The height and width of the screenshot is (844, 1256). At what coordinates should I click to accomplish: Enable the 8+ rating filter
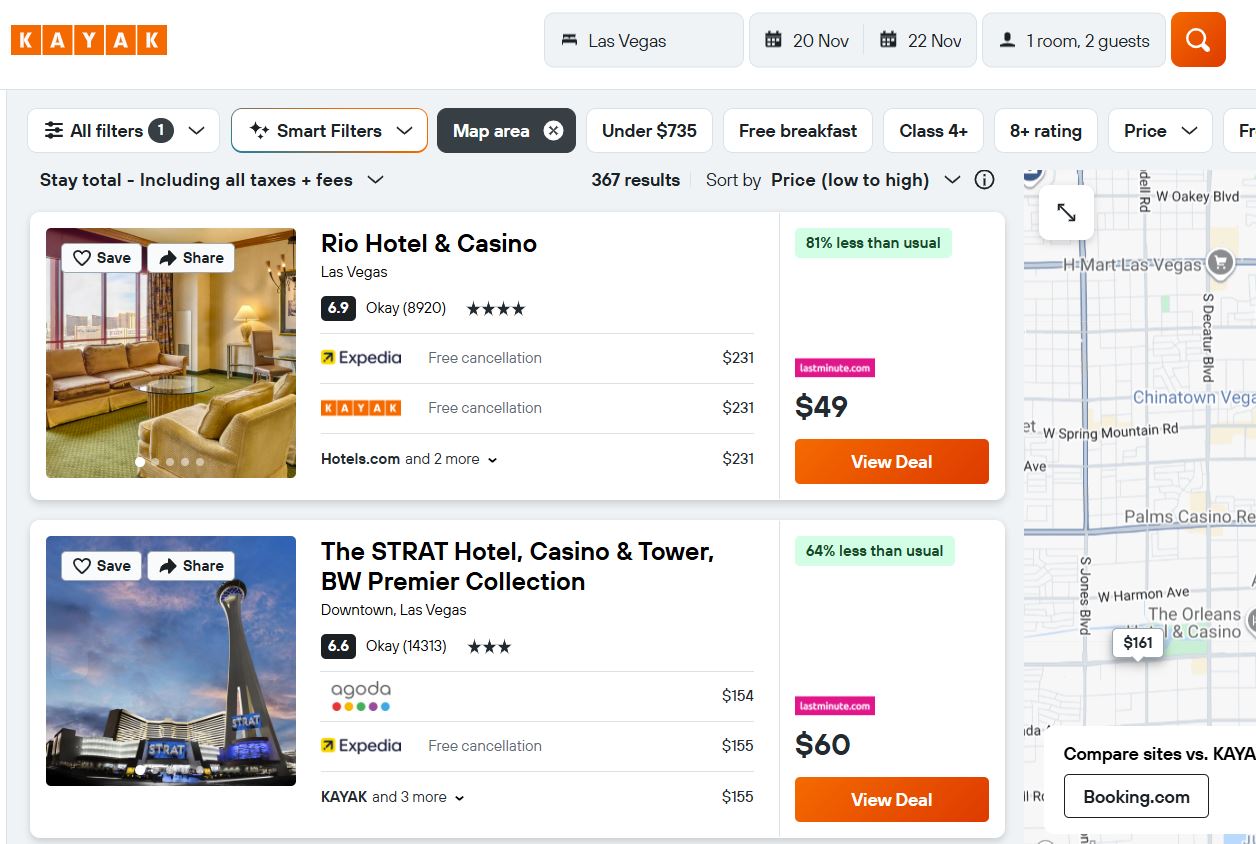coord(1045,131)
